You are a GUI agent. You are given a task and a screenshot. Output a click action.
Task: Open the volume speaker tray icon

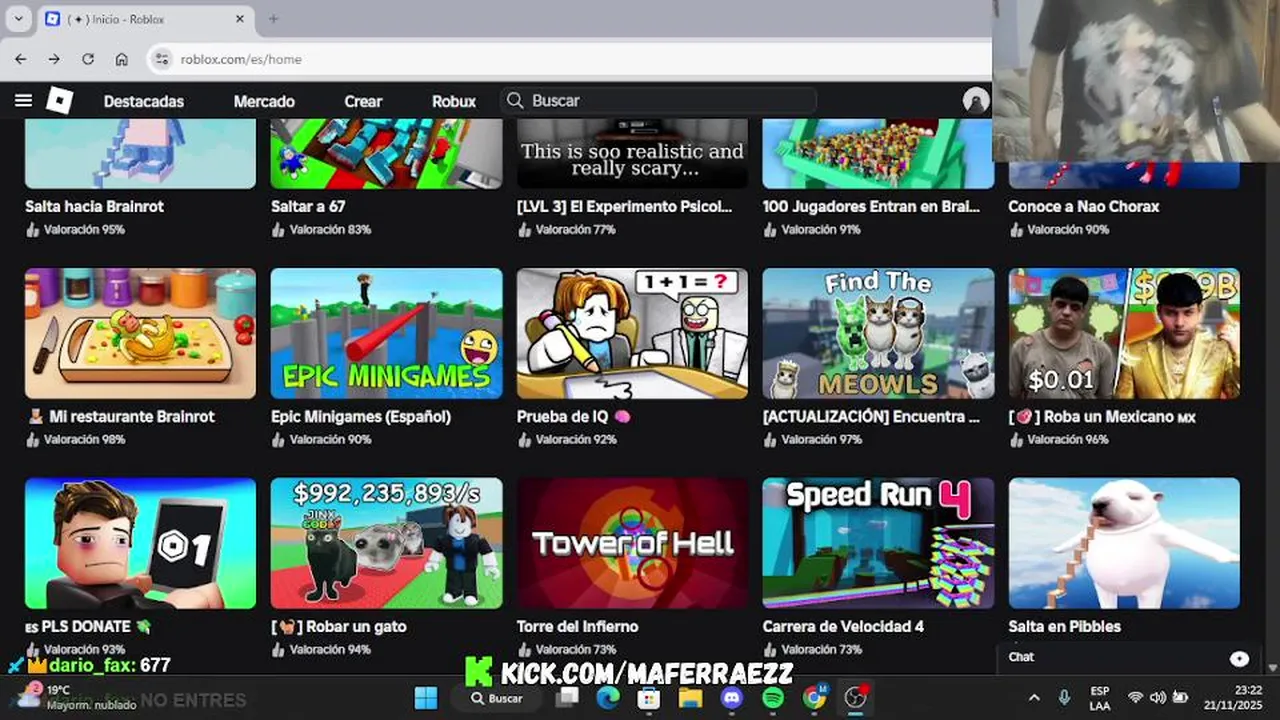coord(1157,698)
